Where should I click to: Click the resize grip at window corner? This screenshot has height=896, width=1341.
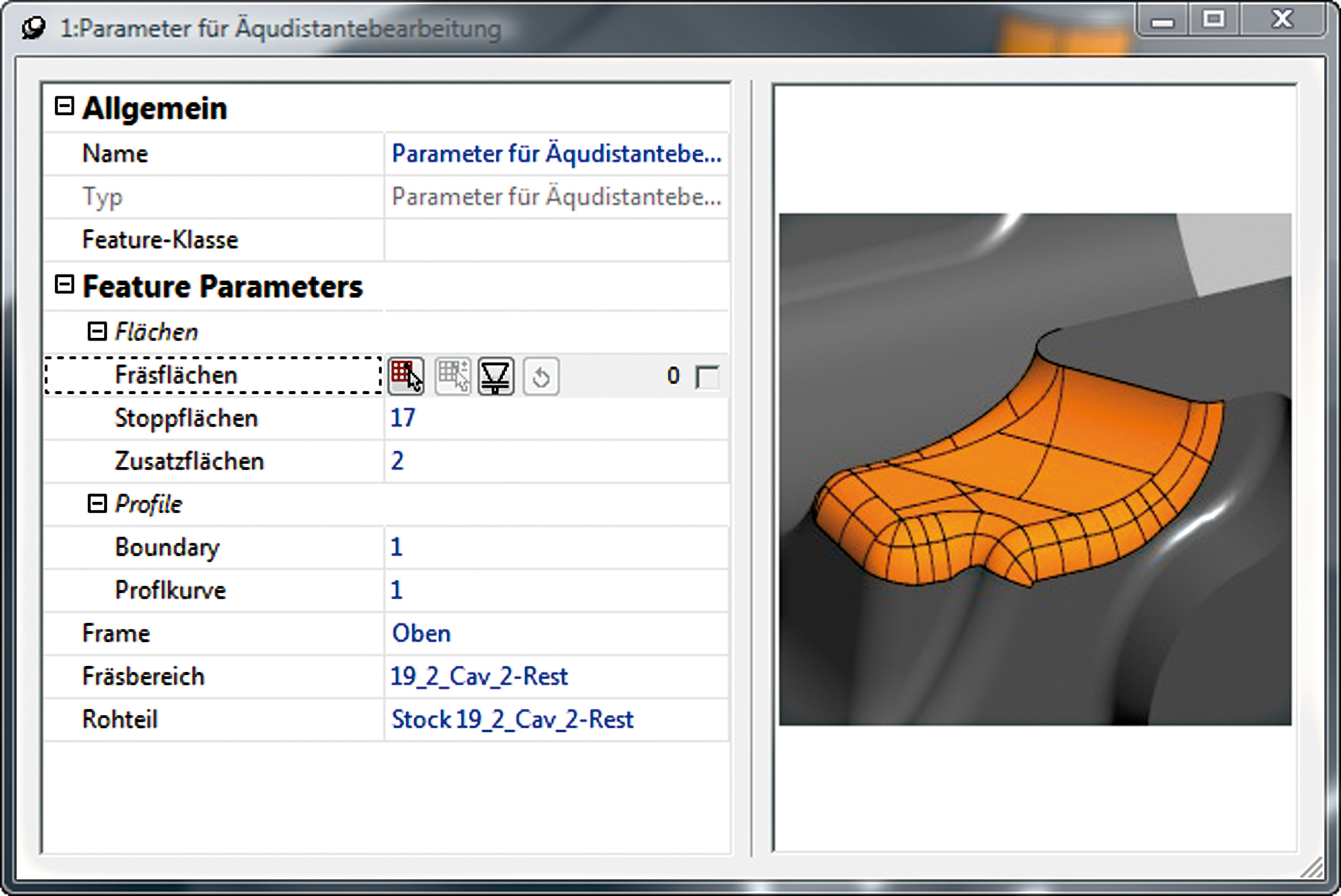(x=1312, y=868)
